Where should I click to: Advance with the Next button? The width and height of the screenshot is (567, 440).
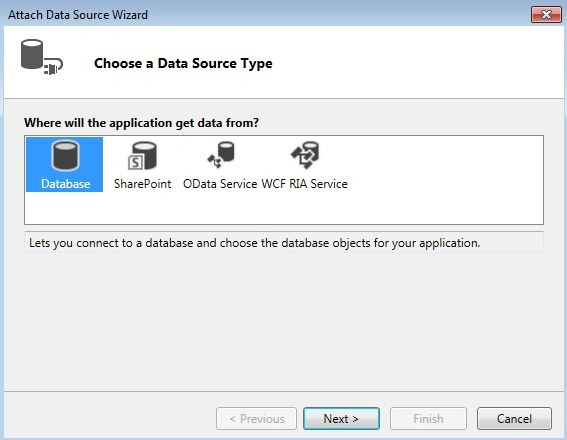click(341, 419)
